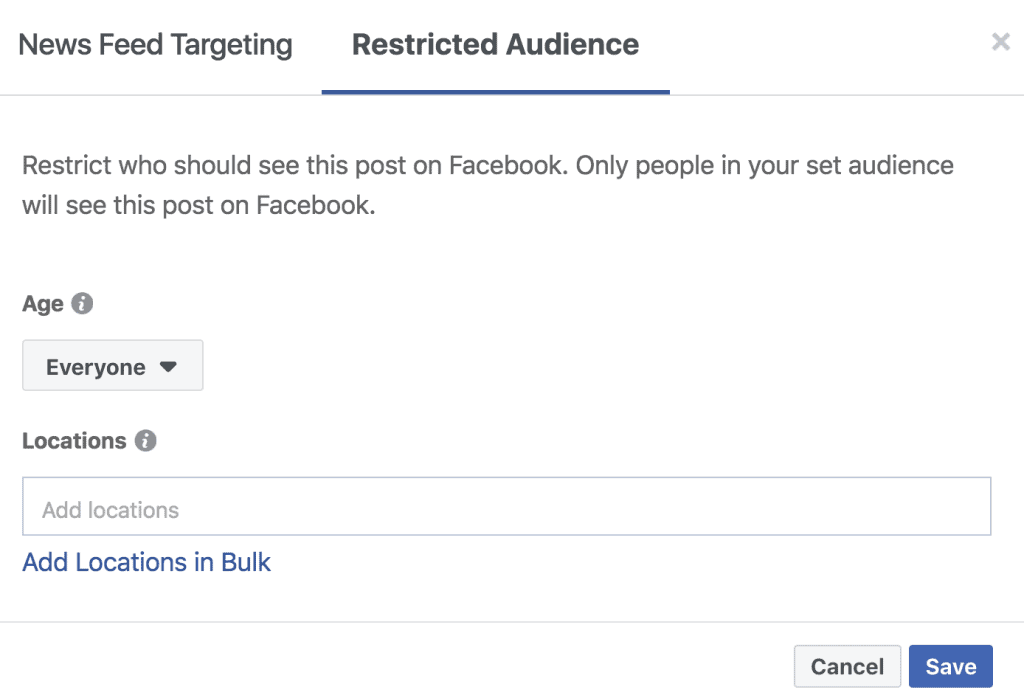Switch to the News Feed Targeting tab

coord(156,45)
